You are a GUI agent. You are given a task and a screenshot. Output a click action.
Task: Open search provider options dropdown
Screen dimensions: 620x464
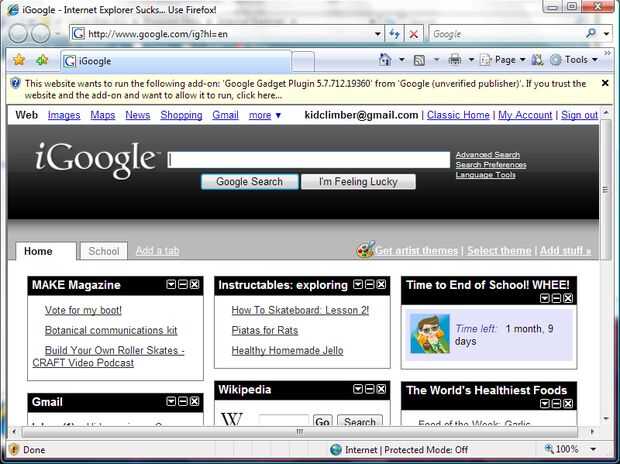(607, 34)
